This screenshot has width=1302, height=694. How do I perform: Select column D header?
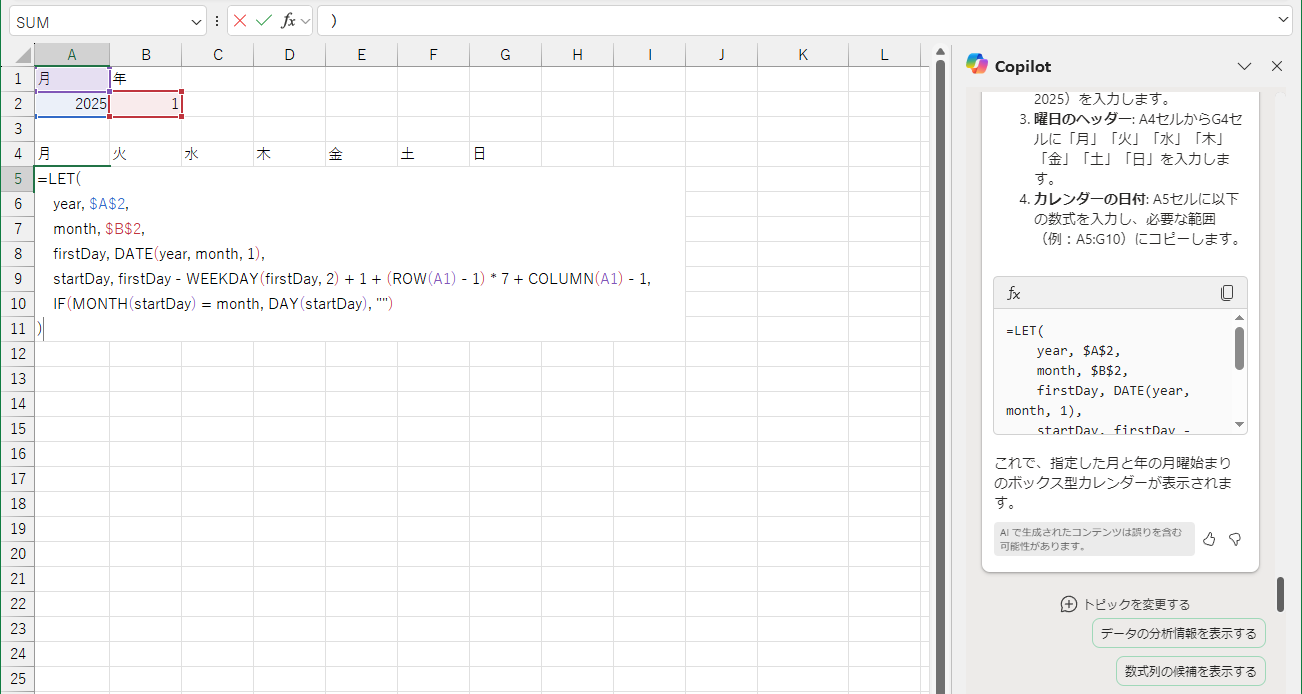pyautogui.click(x=289, y=55)
